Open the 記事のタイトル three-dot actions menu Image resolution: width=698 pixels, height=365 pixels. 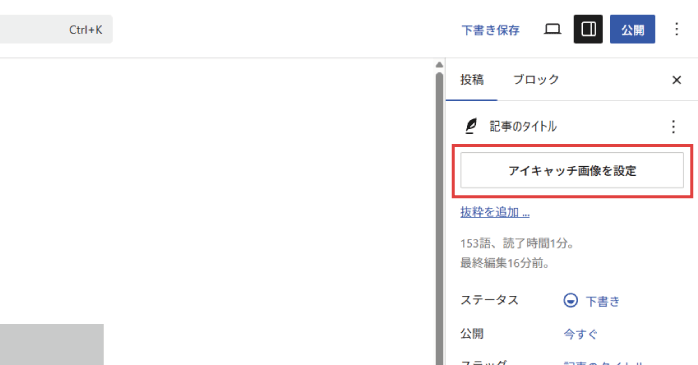674,127
